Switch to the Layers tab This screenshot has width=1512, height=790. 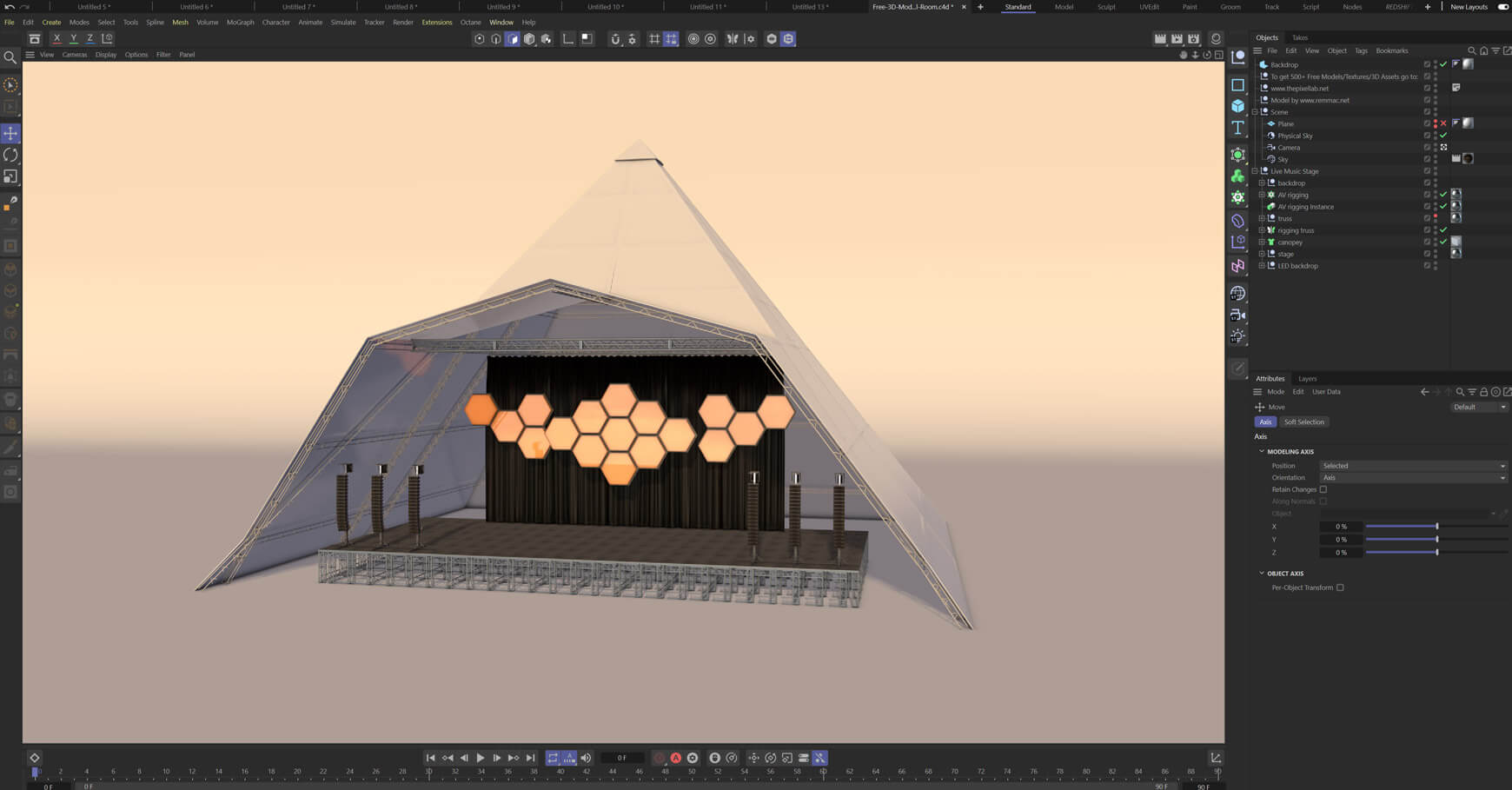coord(1307,379)
